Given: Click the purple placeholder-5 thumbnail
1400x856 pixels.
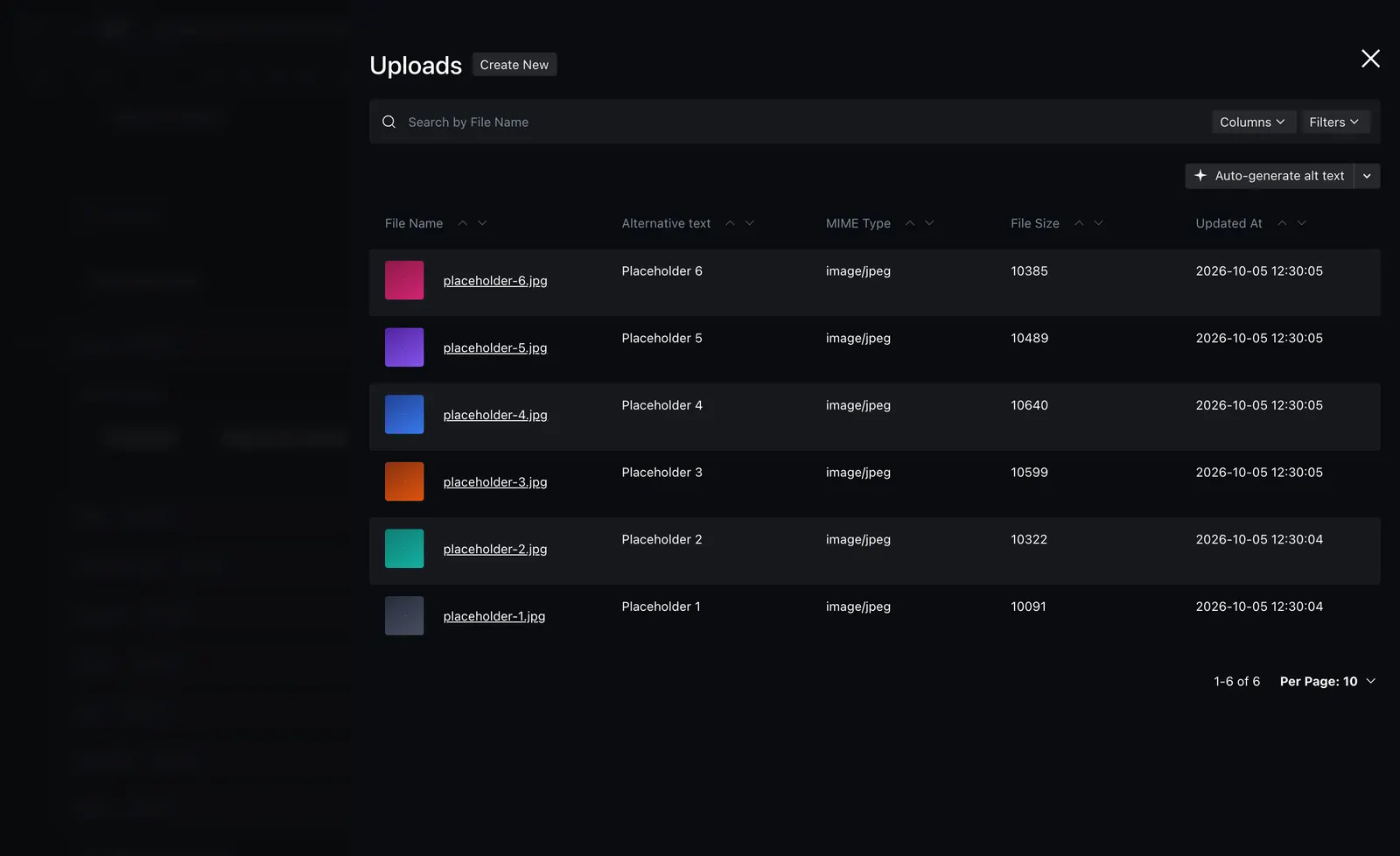Looking at the screenshot, I should tap(404, 347).
